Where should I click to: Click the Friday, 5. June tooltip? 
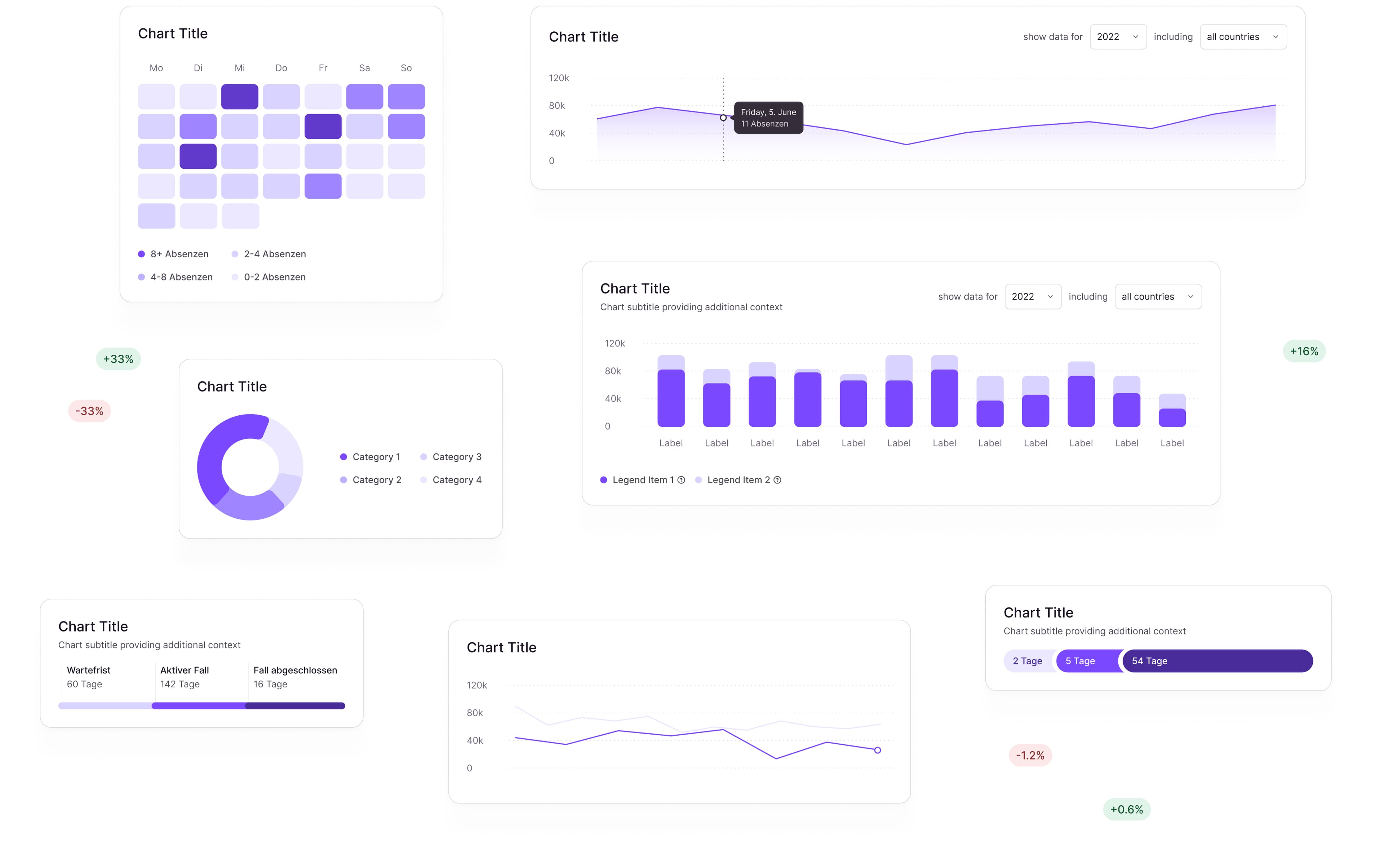tap(768, 118)
